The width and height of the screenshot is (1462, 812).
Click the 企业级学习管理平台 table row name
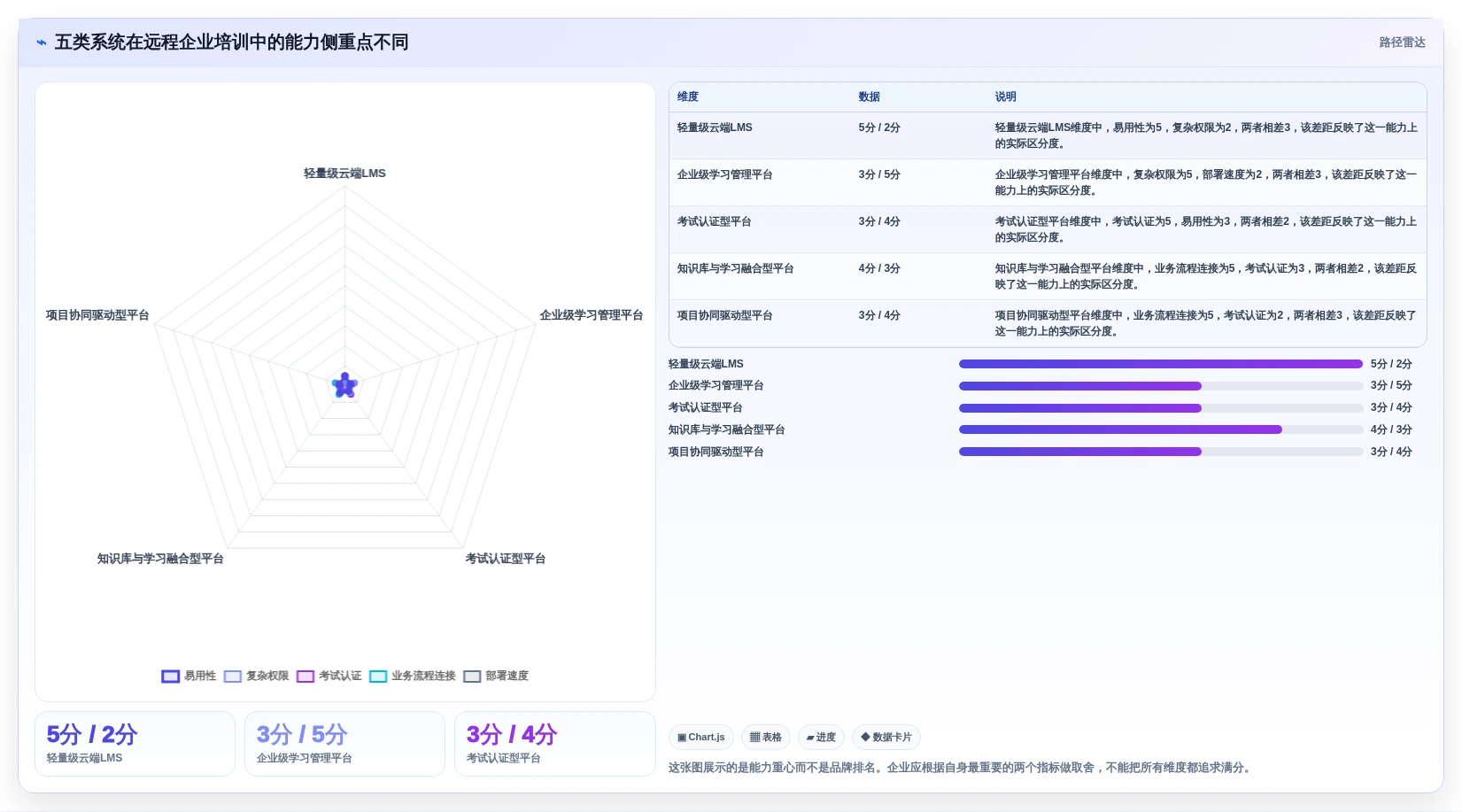pyautogui.click(x=725, y=174)
